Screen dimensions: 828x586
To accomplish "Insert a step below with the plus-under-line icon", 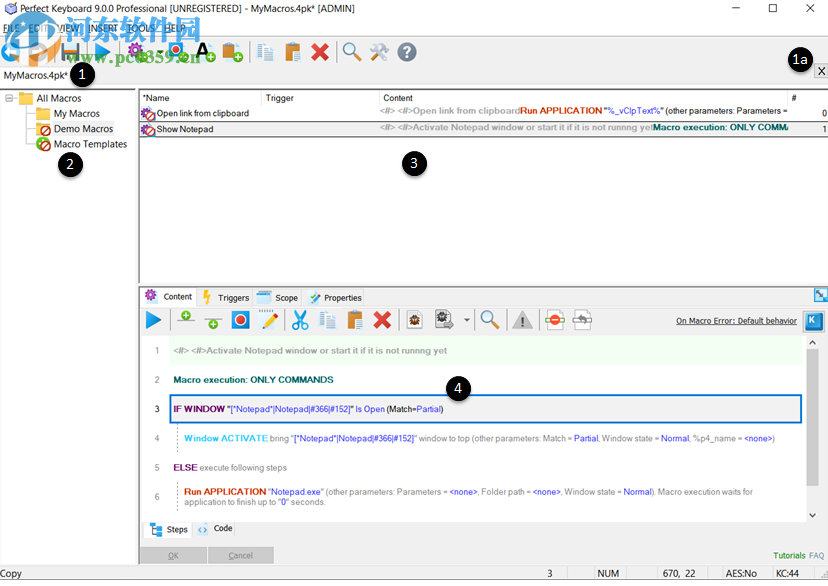I will coord(213,322).
